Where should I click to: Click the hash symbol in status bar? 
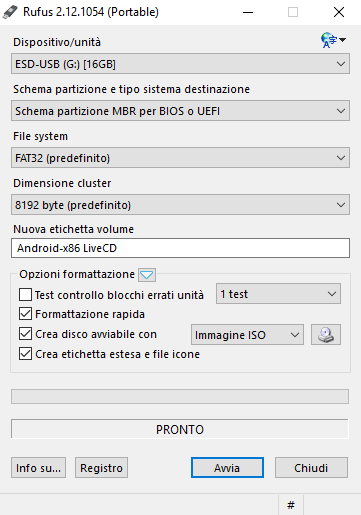point(291,505)
